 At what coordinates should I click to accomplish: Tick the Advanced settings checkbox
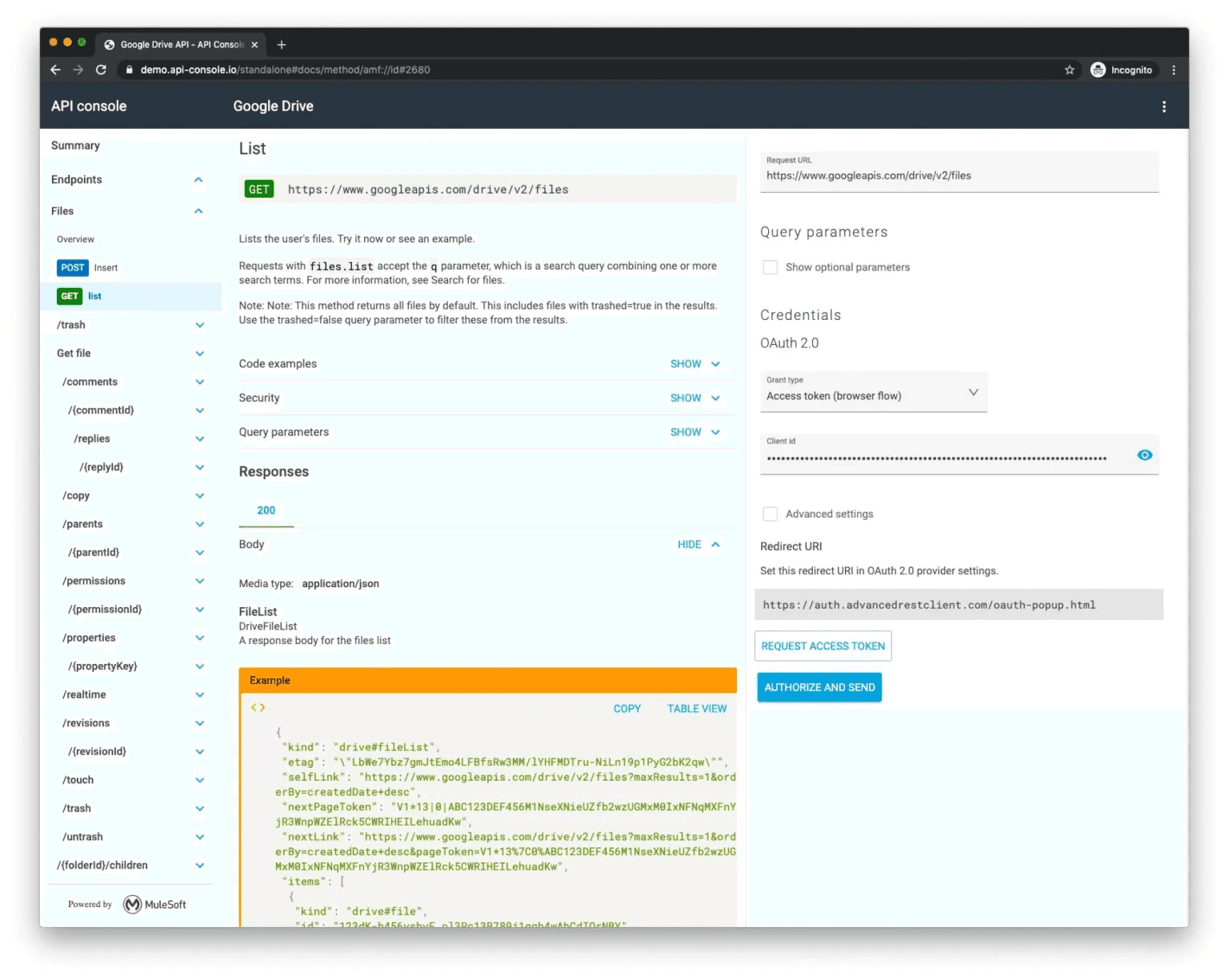click(x=770, y=514)
